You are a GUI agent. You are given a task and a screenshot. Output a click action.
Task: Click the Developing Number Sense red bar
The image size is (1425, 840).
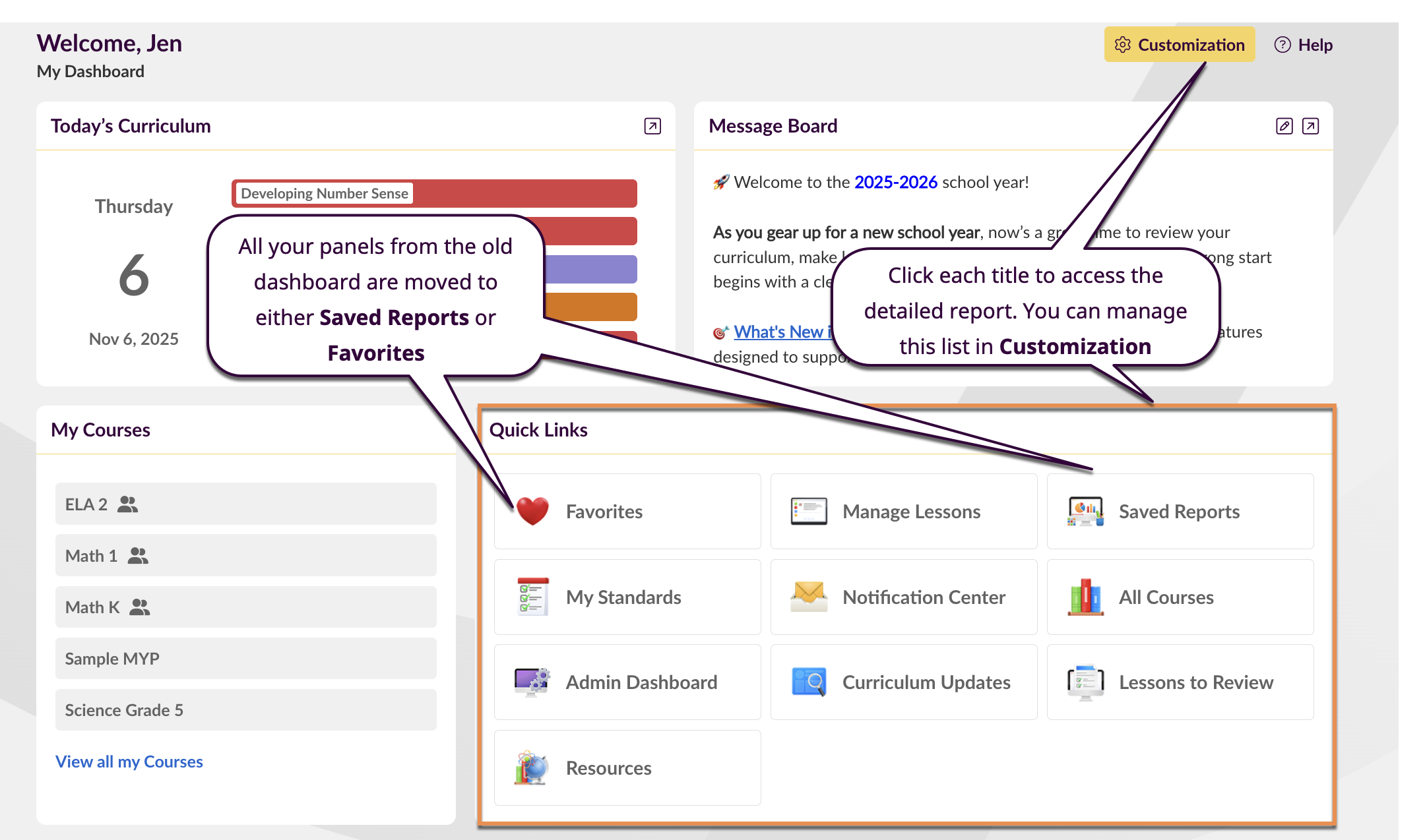point(434,193)
